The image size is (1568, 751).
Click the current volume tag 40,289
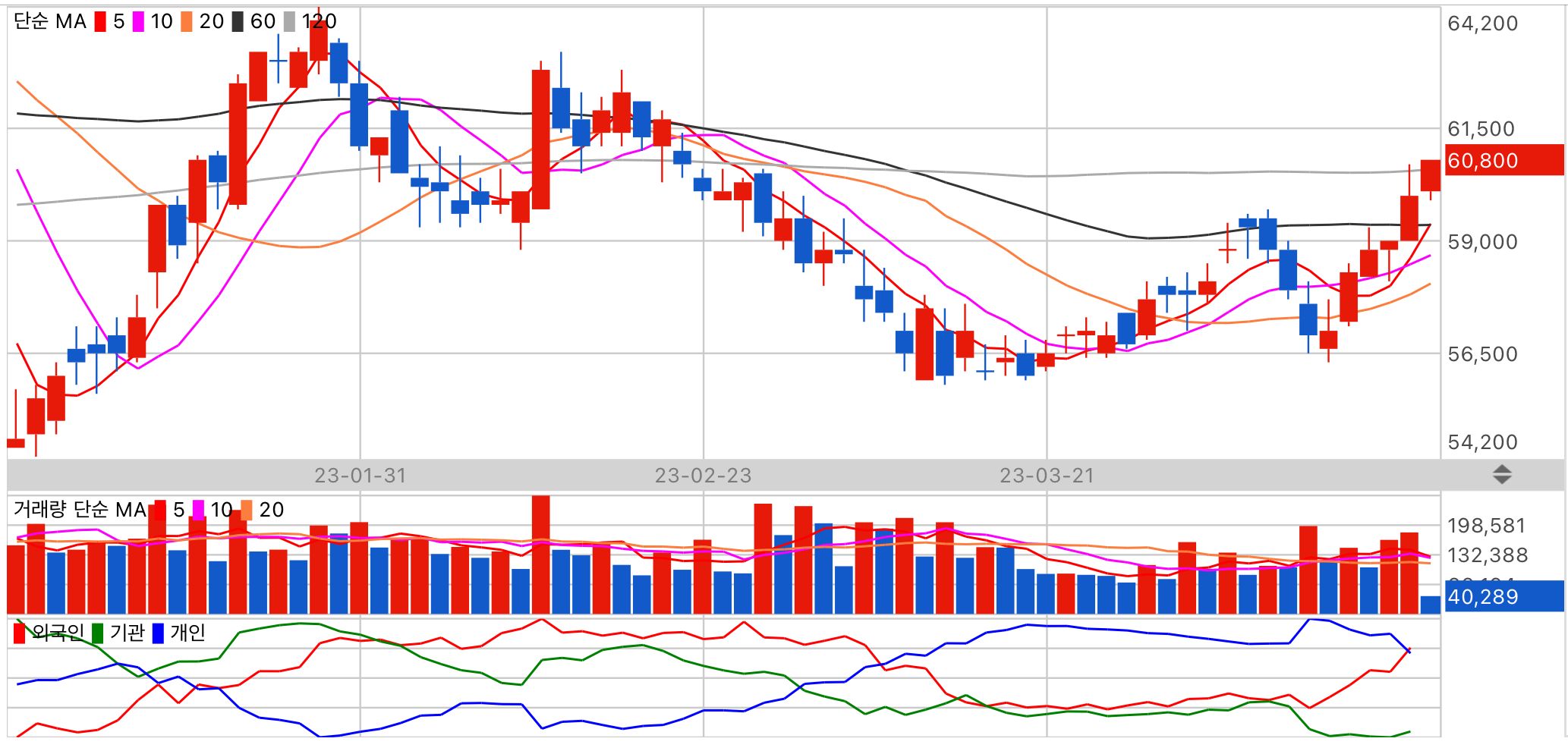tap(1504, 596)
